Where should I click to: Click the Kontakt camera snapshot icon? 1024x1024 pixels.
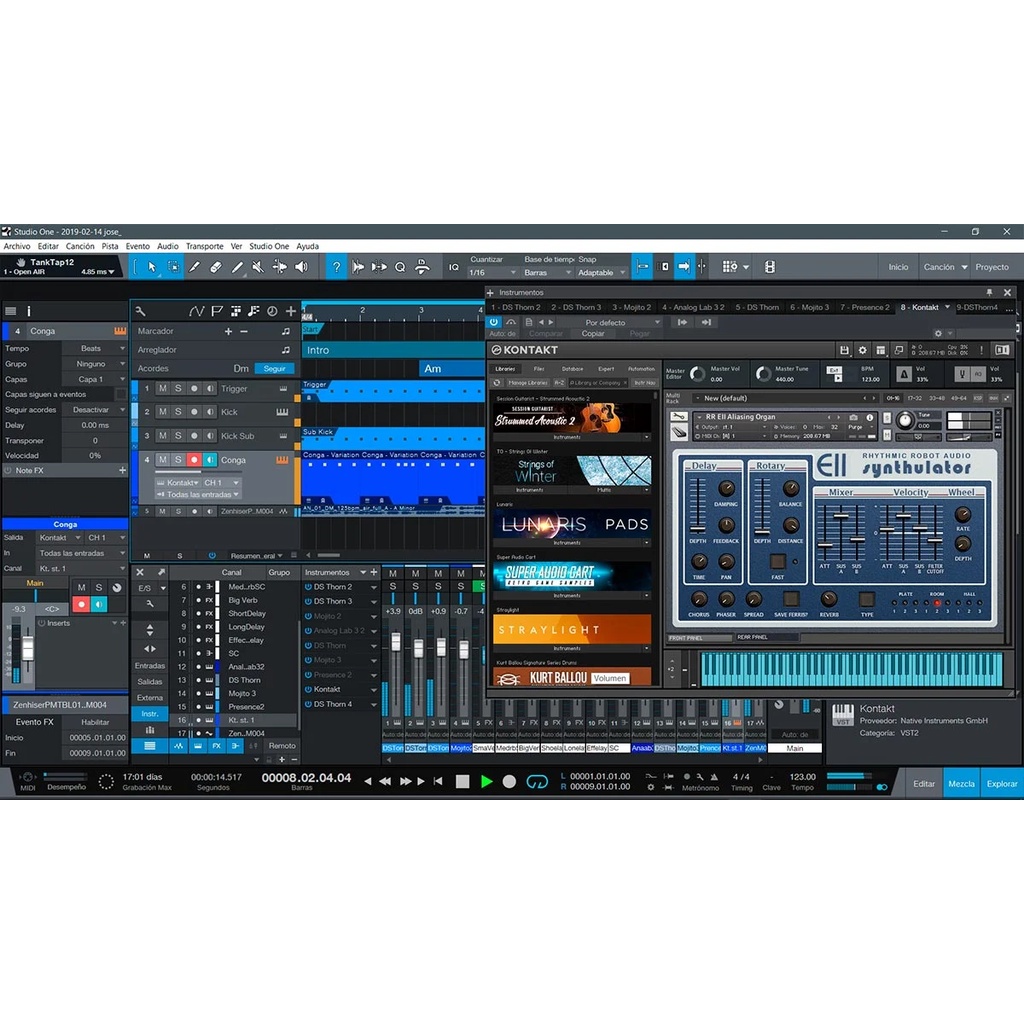point(854,417)
